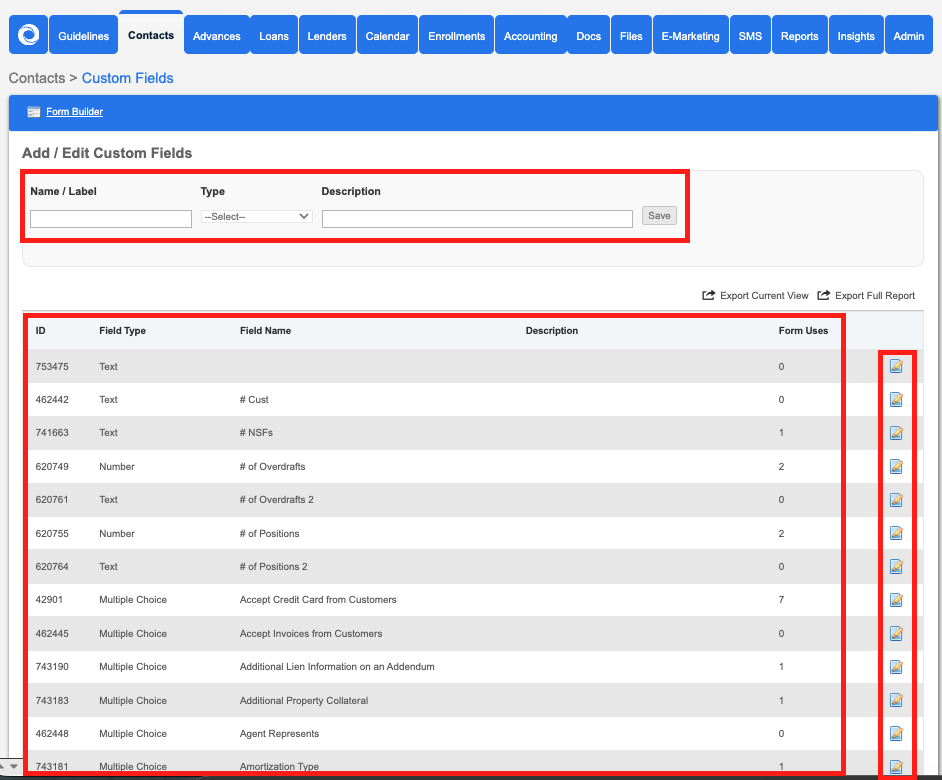Click the Description column header in the table
The width and height of the screenshot is (942, 780).
click(552, 331)
